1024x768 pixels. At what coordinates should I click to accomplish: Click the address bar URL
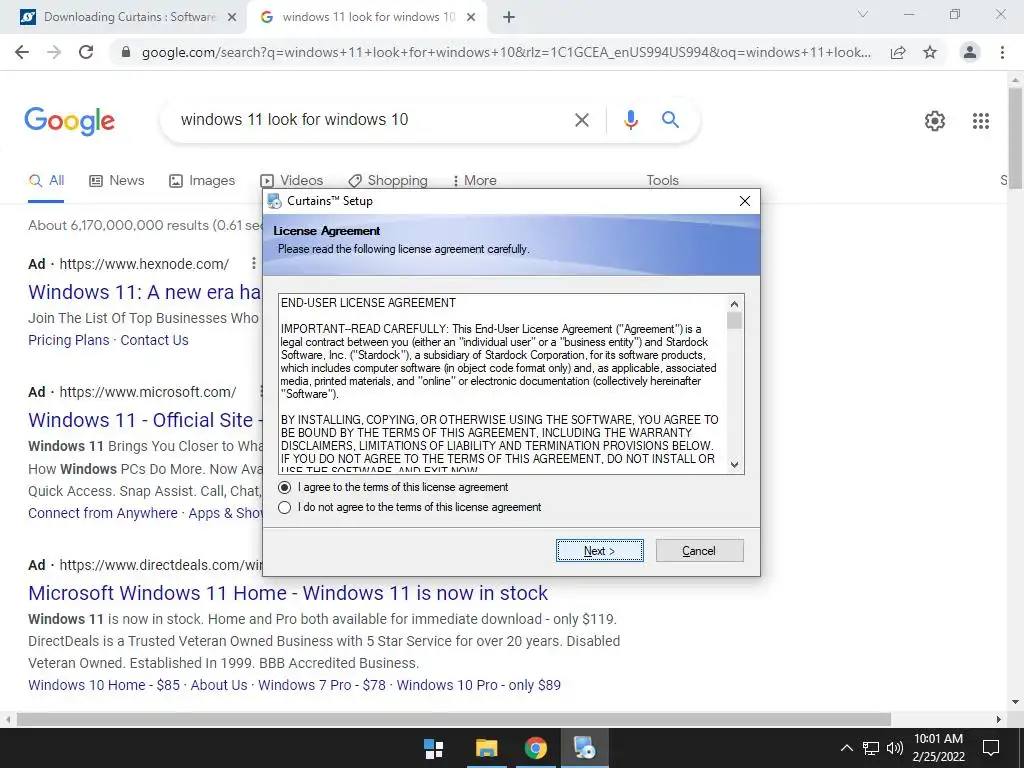tap(506, 52)
